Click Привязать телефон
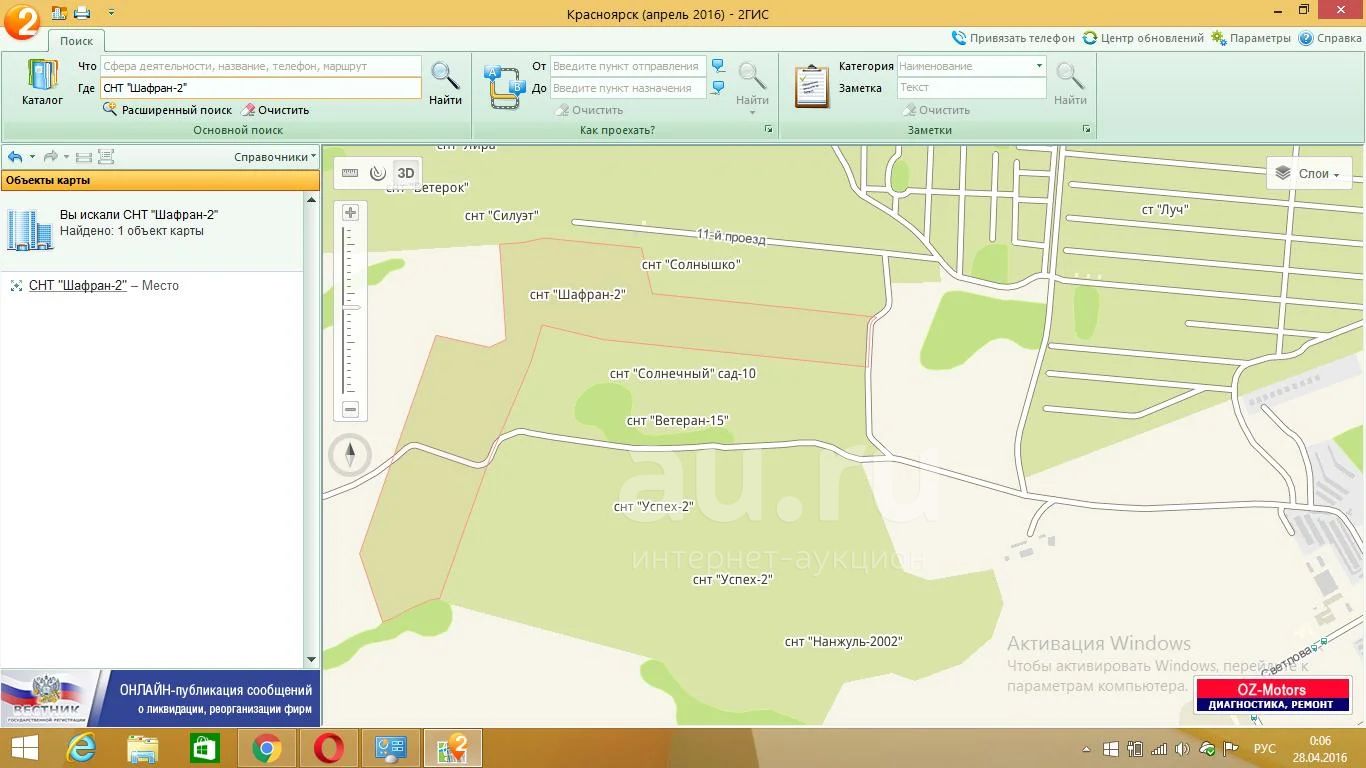Screen dimensions: 1366x768 [x=1013, y=38]
